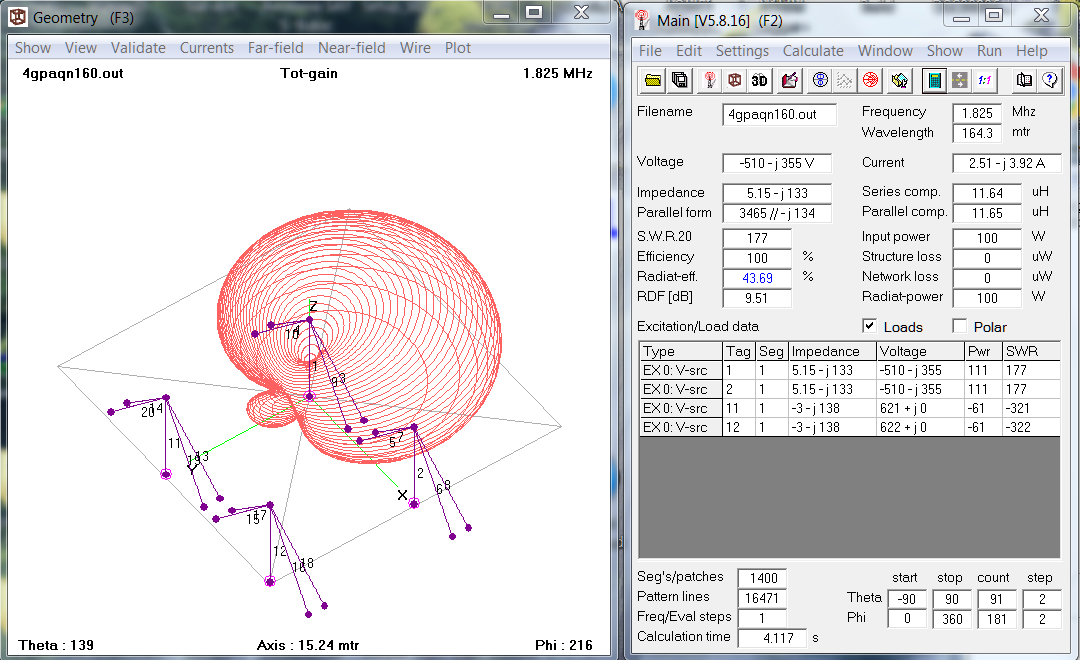This screenshot has width=1080, height=660.
Task: Open the Plot menu
Action: click(458, 48)
